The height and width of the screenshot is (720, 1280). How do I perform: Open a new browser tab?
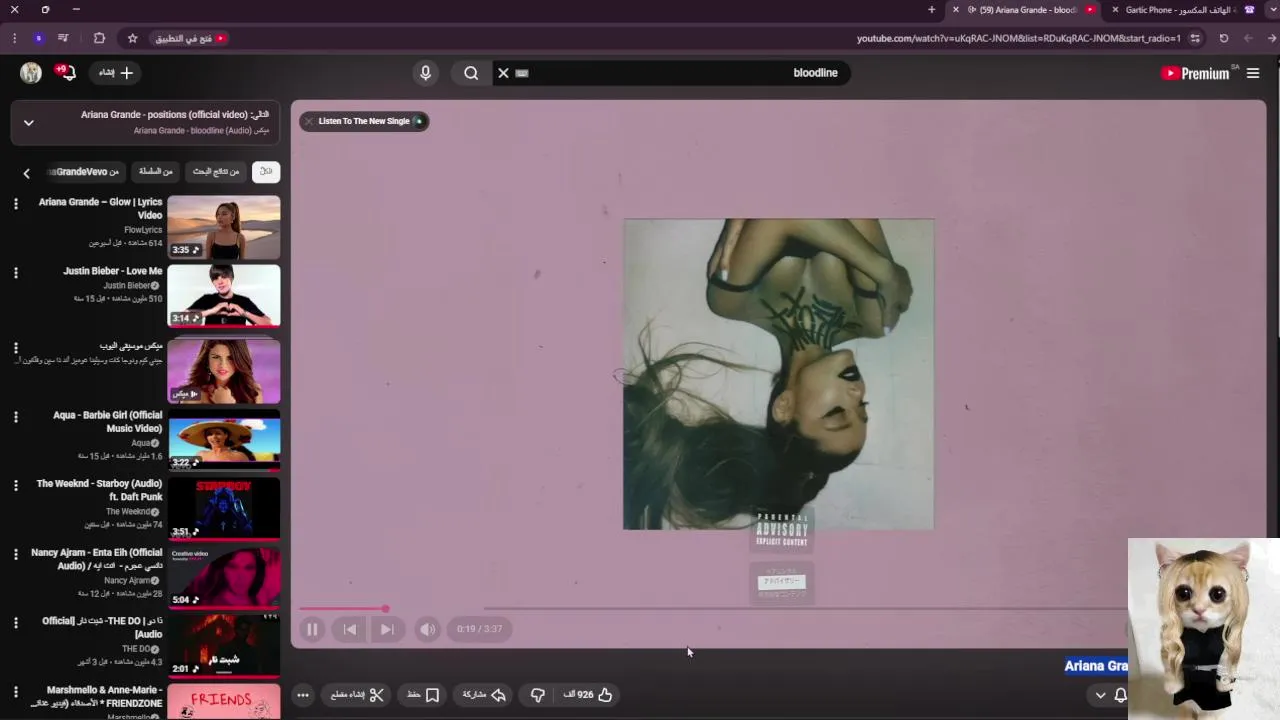[x=932, y=10]
